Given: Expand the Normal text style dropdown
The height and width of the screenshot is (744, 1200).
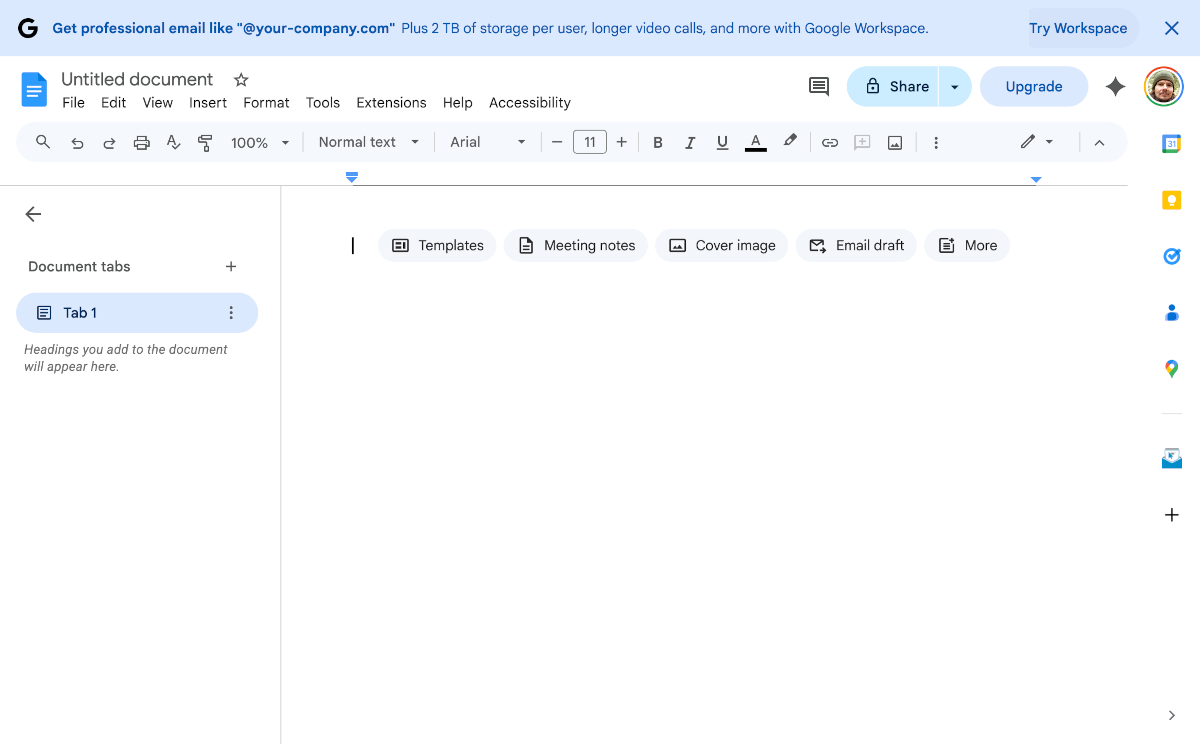Looking at the screenshot, I should [x=368, y=143].
